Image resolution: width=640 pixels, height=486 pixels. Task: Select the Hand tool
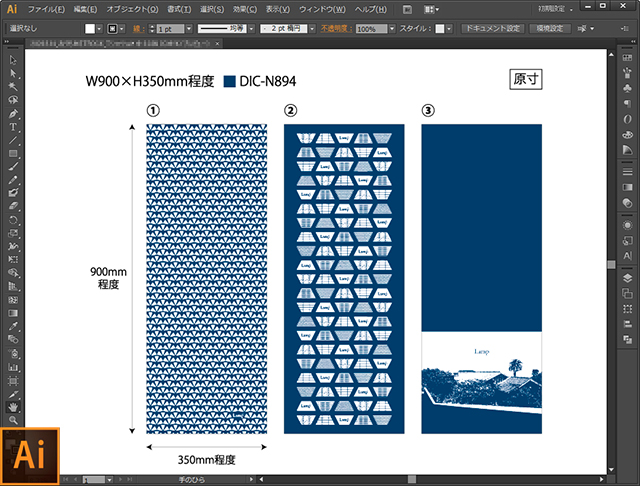pyautogui.click(x=14, y=407)
